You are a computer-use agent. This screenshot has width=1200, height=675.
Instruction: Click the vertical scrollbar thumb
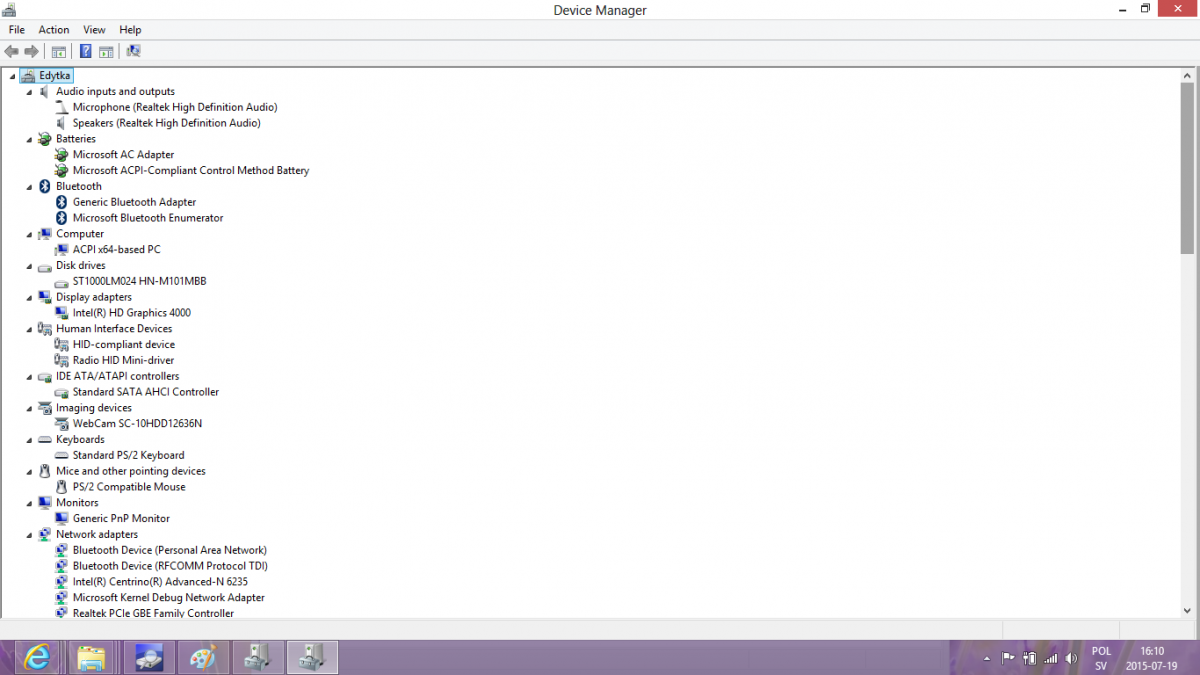click(1187, 168)
